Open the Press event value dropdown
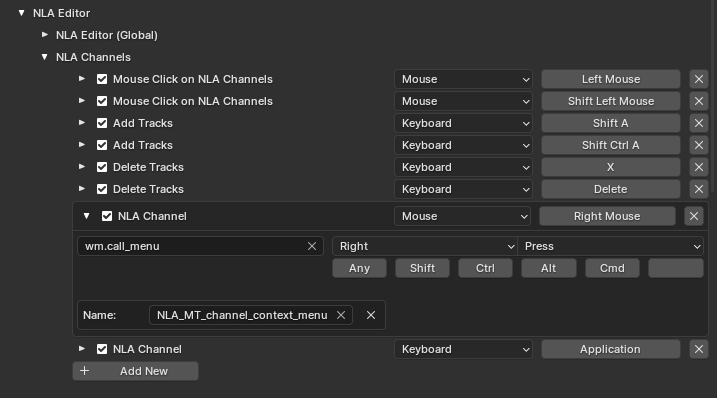This screenshot has width=717, height=398. tap(610, 246)
